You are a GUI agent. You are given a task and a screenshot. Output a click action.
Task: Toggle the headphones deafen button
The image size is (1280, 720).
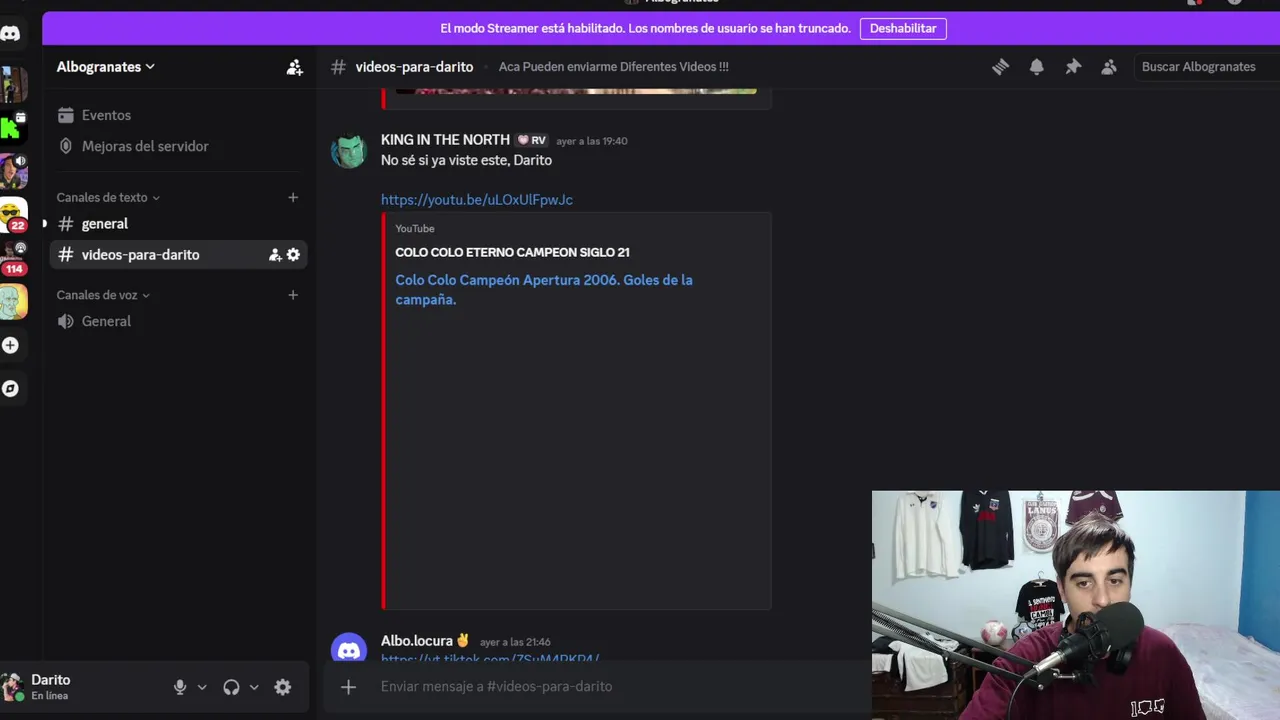click(232, 687)
